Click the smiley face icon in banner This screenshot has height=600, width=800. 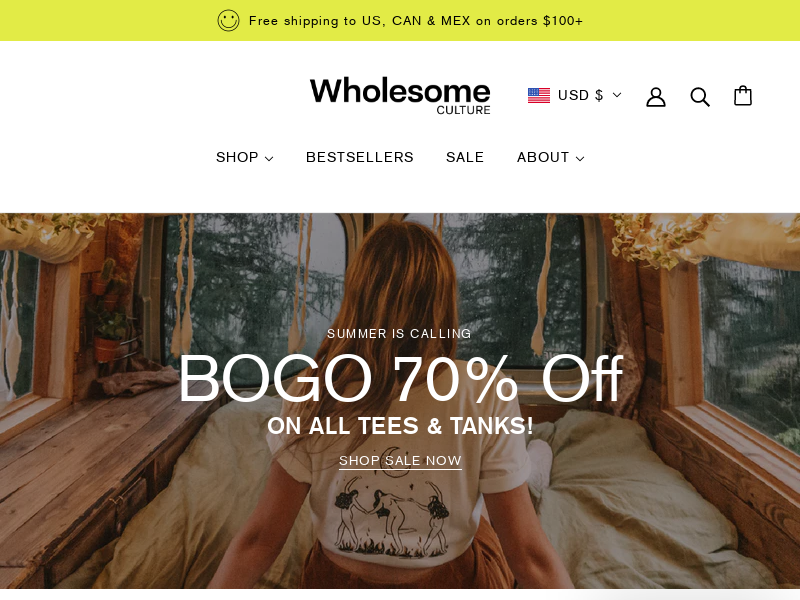[228, 21]
